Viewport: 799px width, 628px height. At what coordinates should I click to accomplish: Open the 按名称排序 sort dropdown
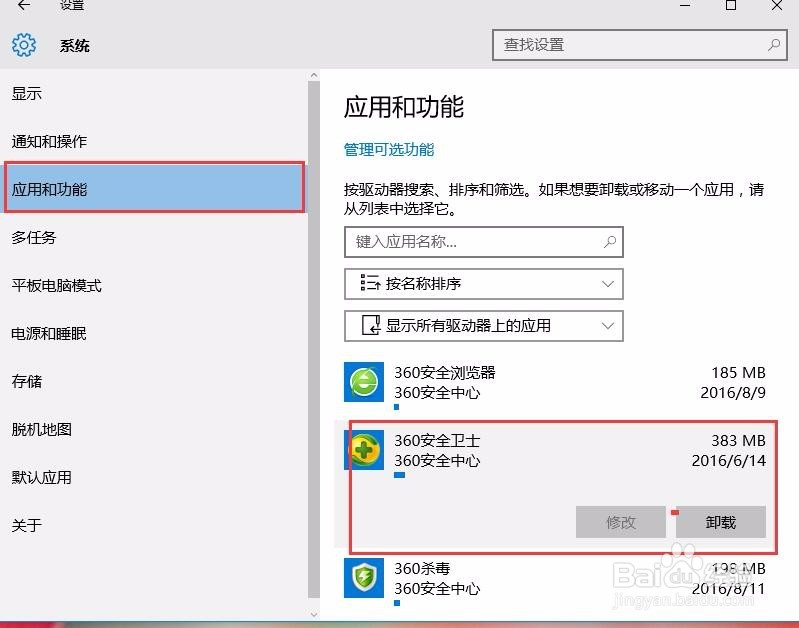(x=484, y=284)
